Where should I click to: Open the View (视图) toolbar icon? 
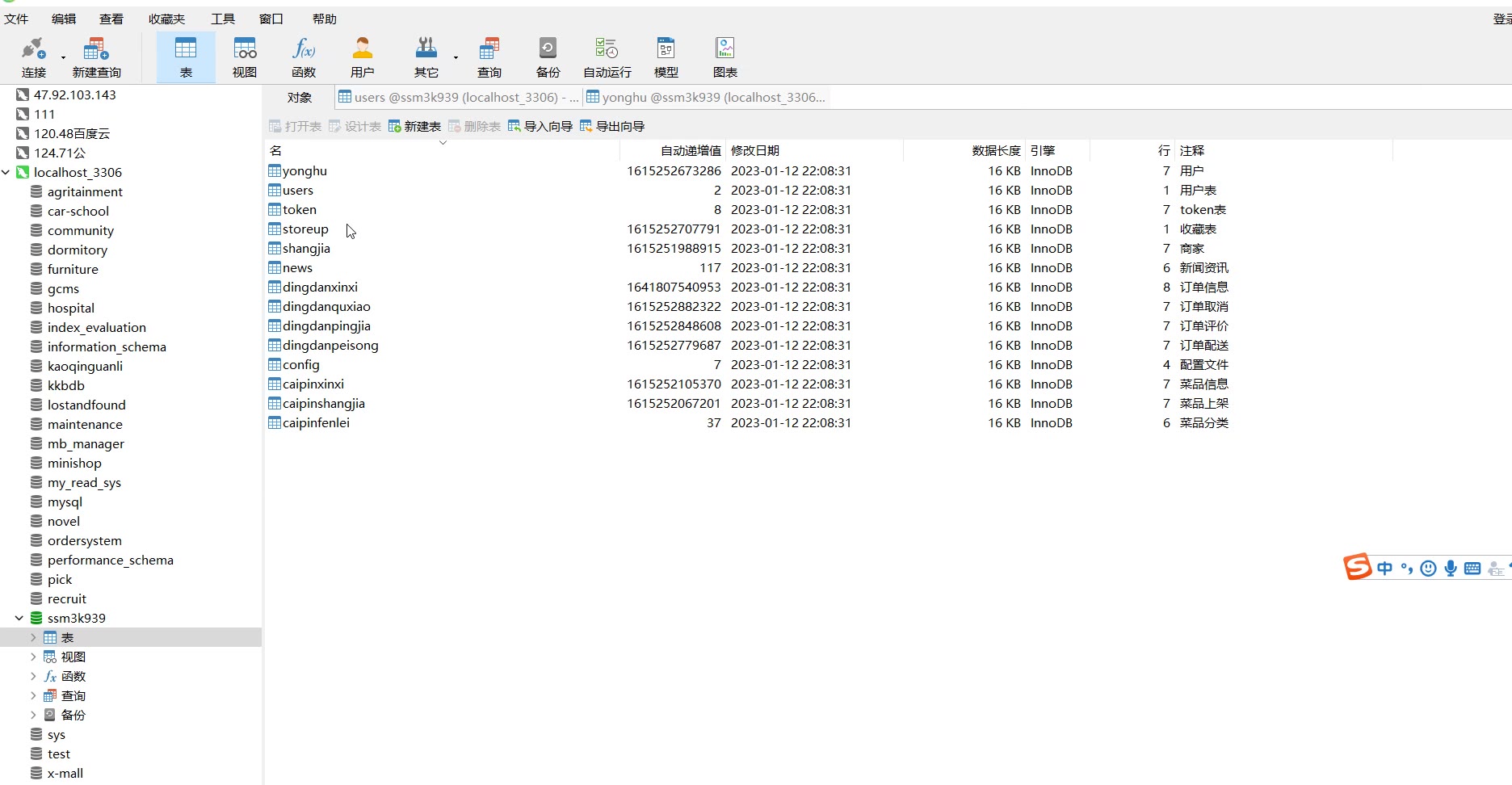click(245, 49)
